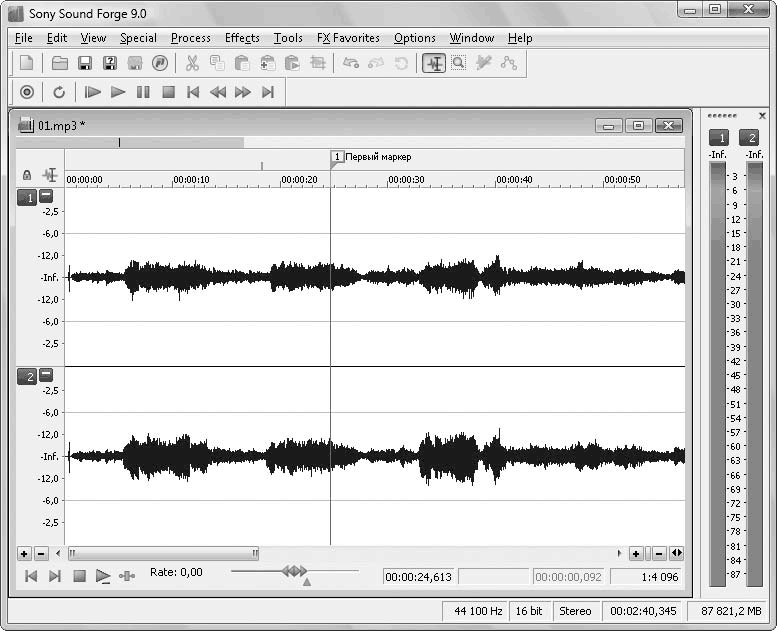
Task: Open the Effects menu
Action: coord(242,38)
